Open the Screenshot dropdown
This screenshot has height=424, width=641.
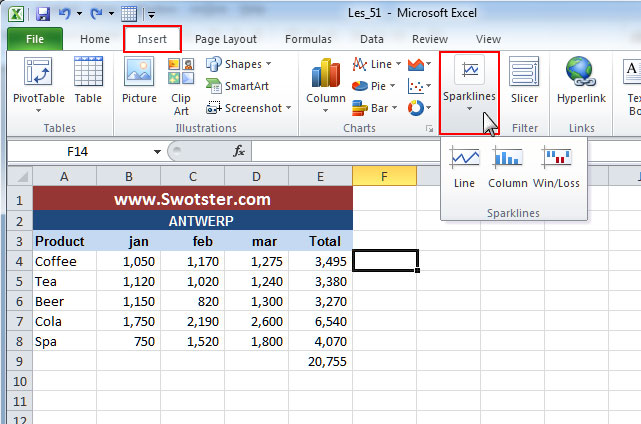click(x=249, y=108)
